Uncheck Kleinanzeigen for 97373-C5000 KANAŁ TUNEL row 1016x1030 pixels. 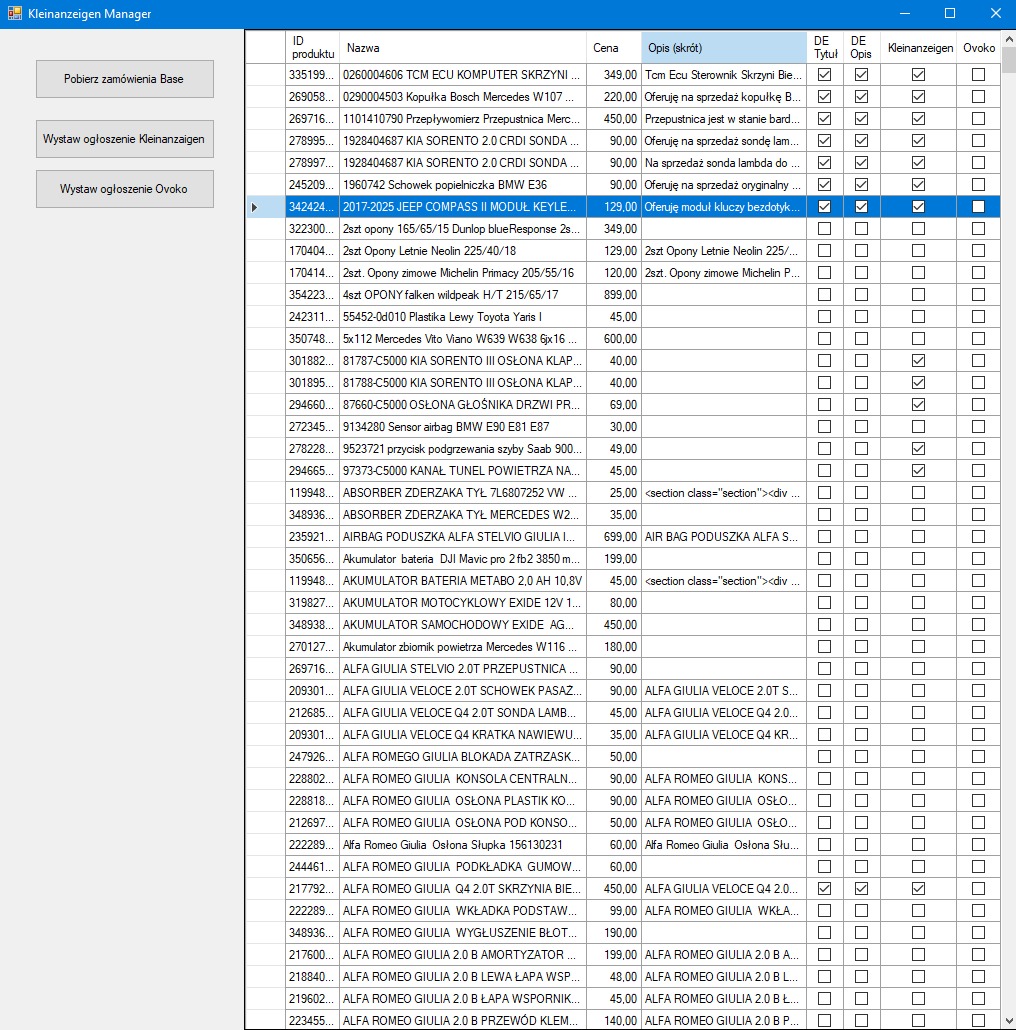pyautogui.click(x=918, y=470)
